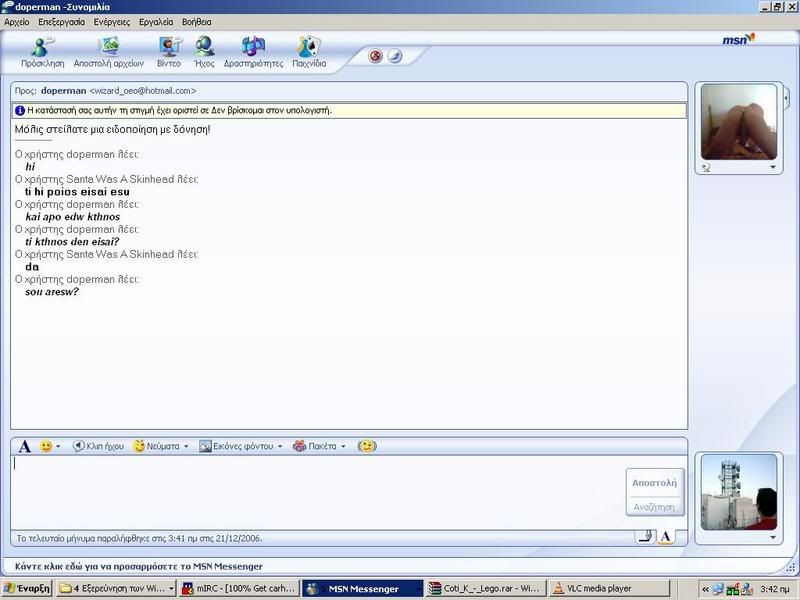Click the 3:42 πμ system clock
The height and width of the screenshot is (600, 800).
click(x=774, y=589)
